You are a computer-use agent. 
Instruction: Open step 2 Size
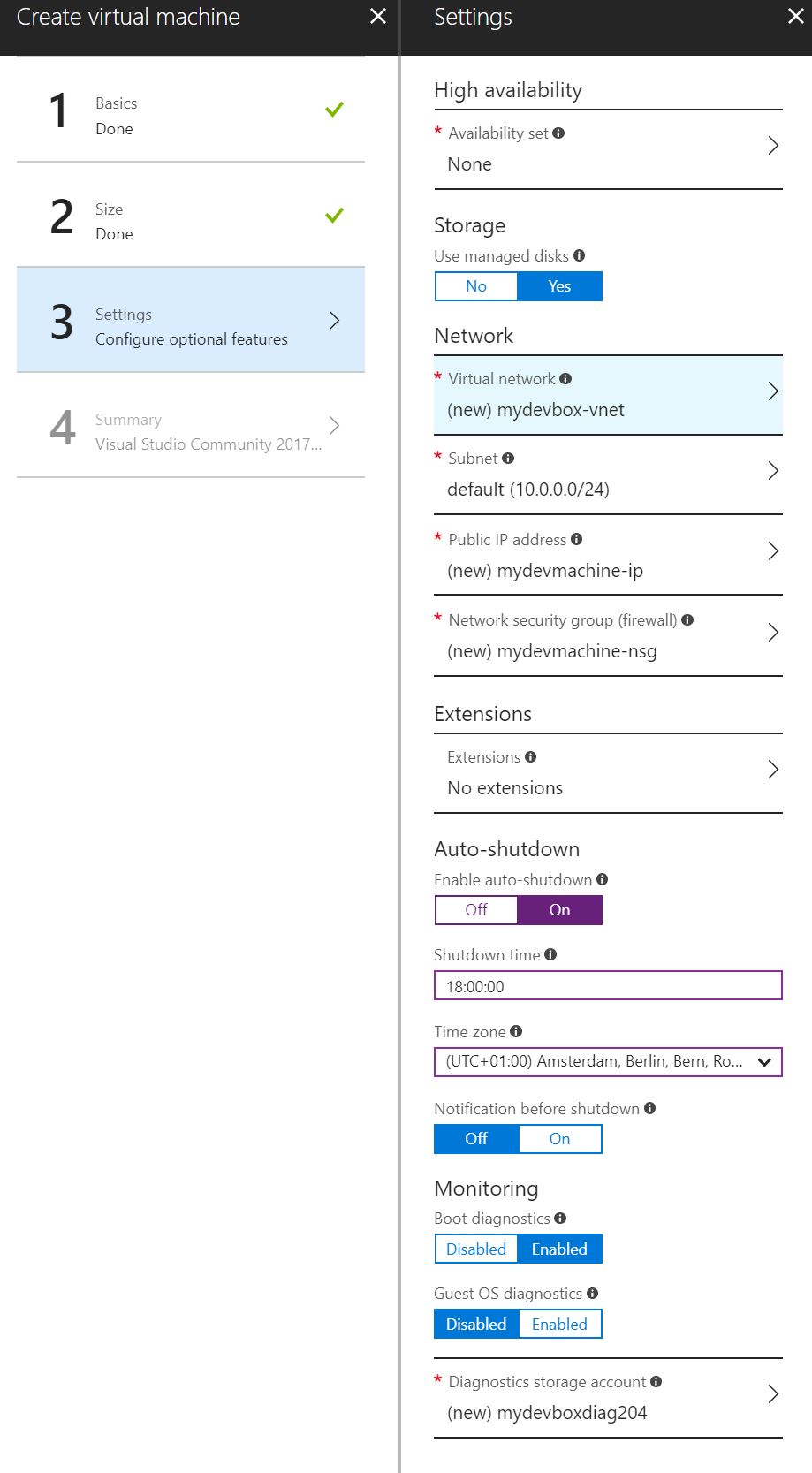click(191, 216)
